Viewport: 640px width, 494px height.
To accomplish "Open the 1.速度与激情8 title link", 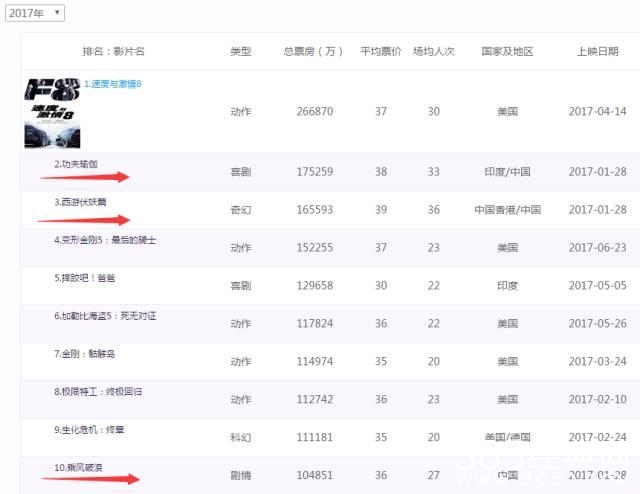I will click(x=113, y=84).
